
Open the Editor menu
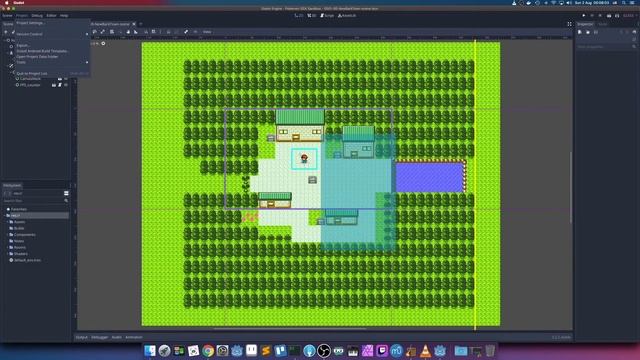(51, 16)
